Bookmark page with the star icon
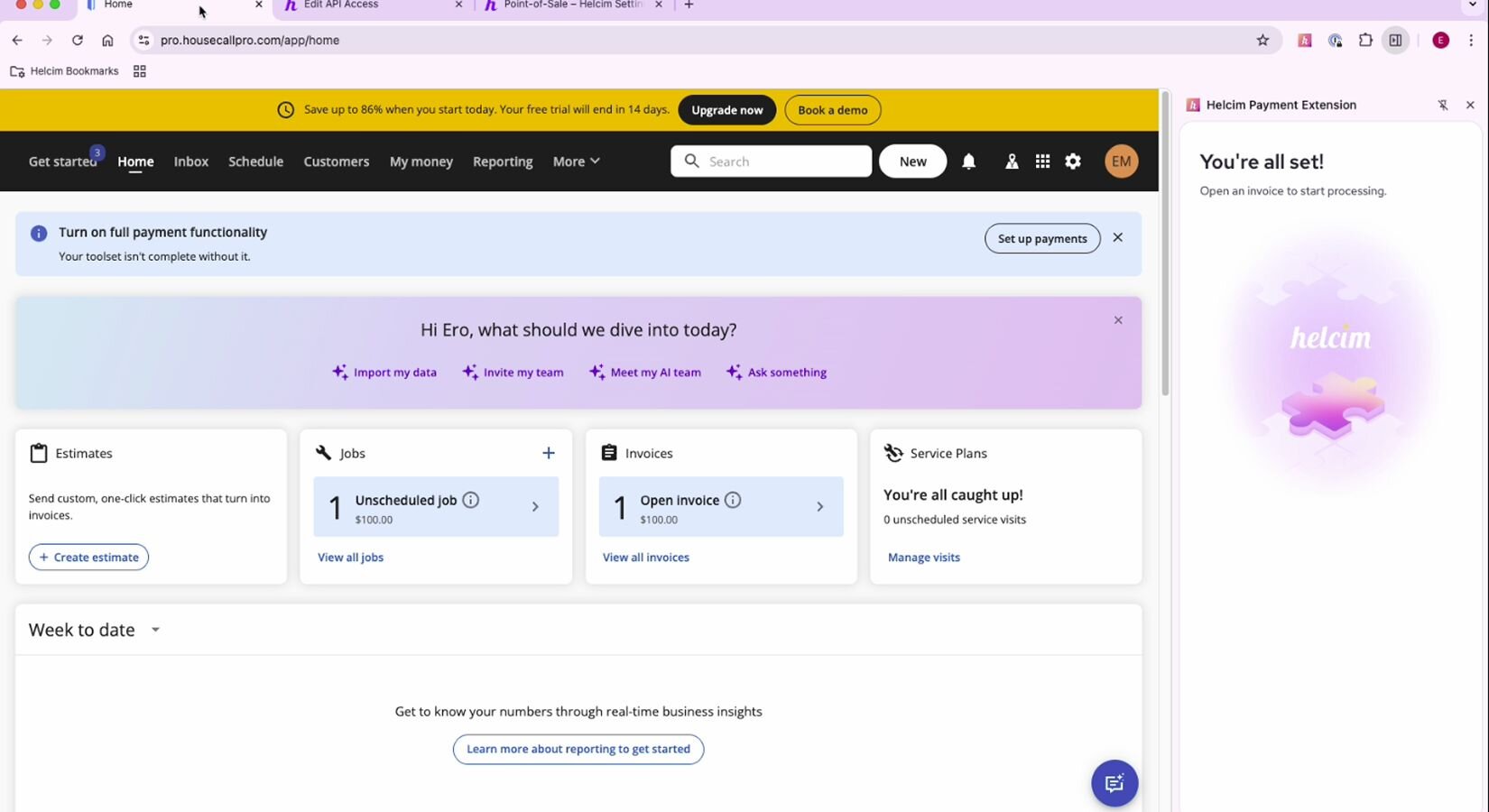 tap(1262, 41)
